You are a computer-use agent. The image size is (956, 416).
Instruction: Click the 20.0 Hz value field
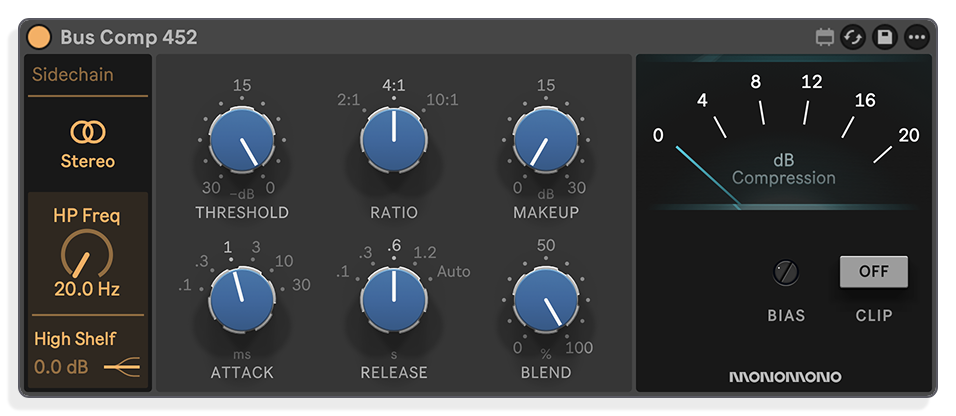(87, 289)
